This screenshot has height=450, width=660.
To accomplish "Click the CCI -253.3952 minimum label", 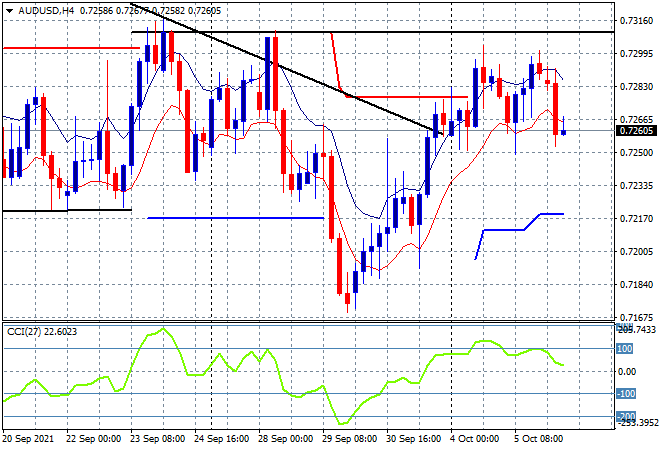I will [637, 423].
